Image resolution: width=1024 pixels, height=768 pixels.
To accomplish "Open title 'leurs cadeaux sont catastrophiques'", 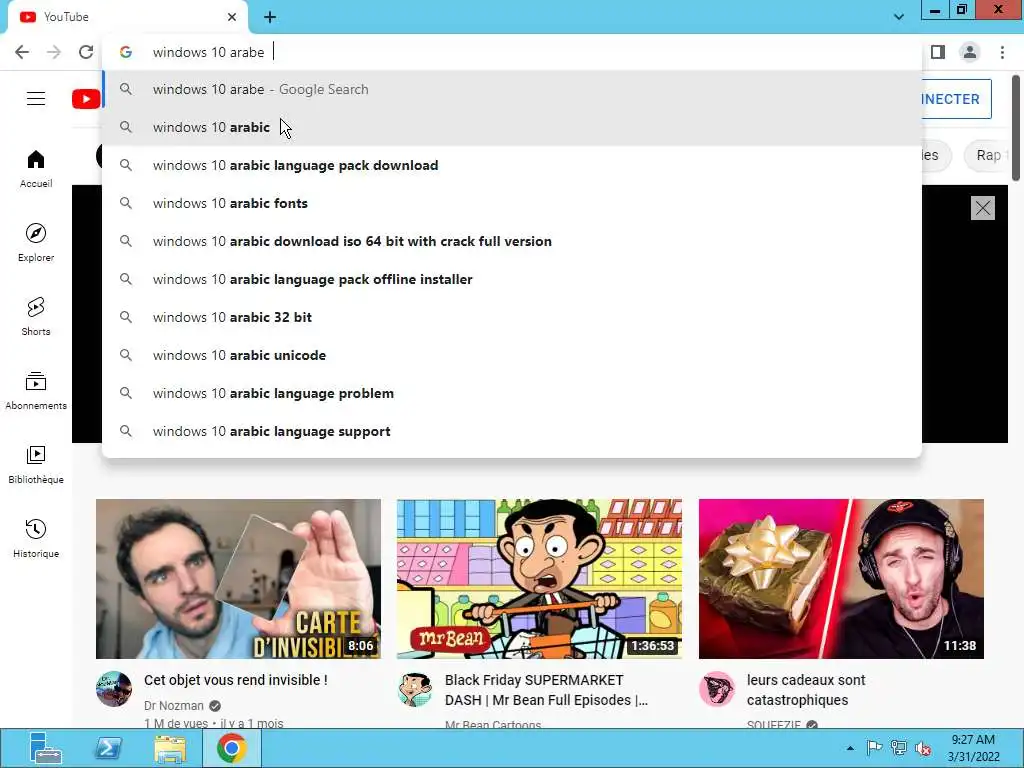I will (806, 690).
